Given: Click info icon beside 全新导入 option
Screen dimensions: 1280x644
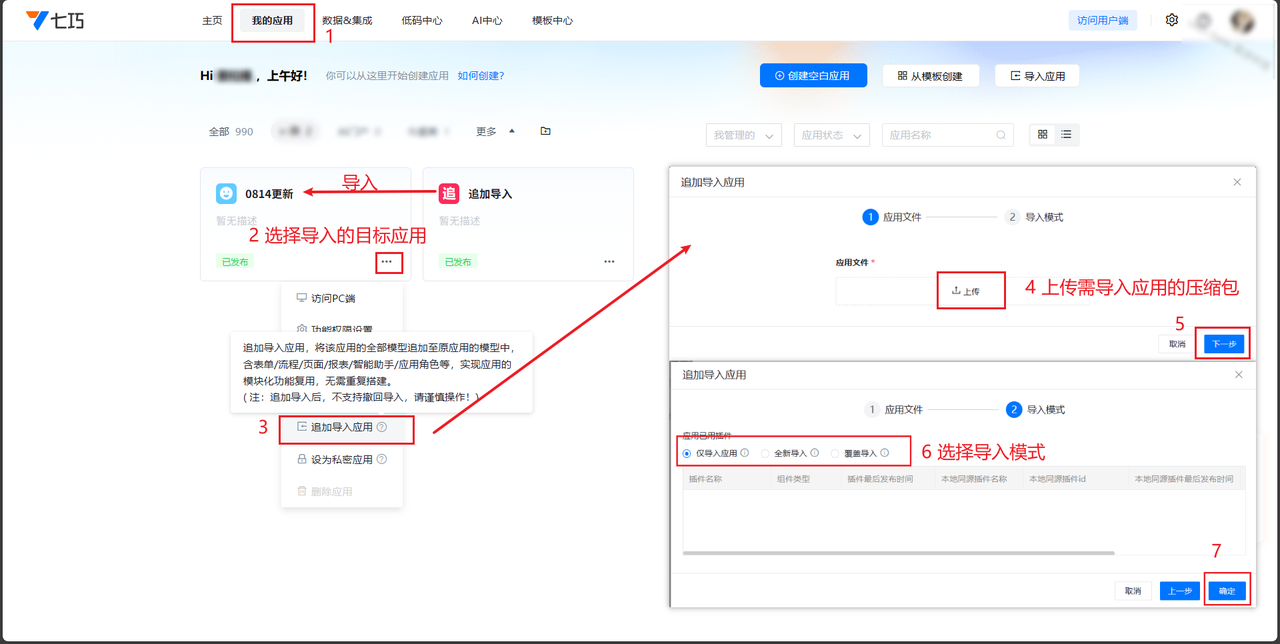Looking at the screenshot, I should [x=815, y=453].
